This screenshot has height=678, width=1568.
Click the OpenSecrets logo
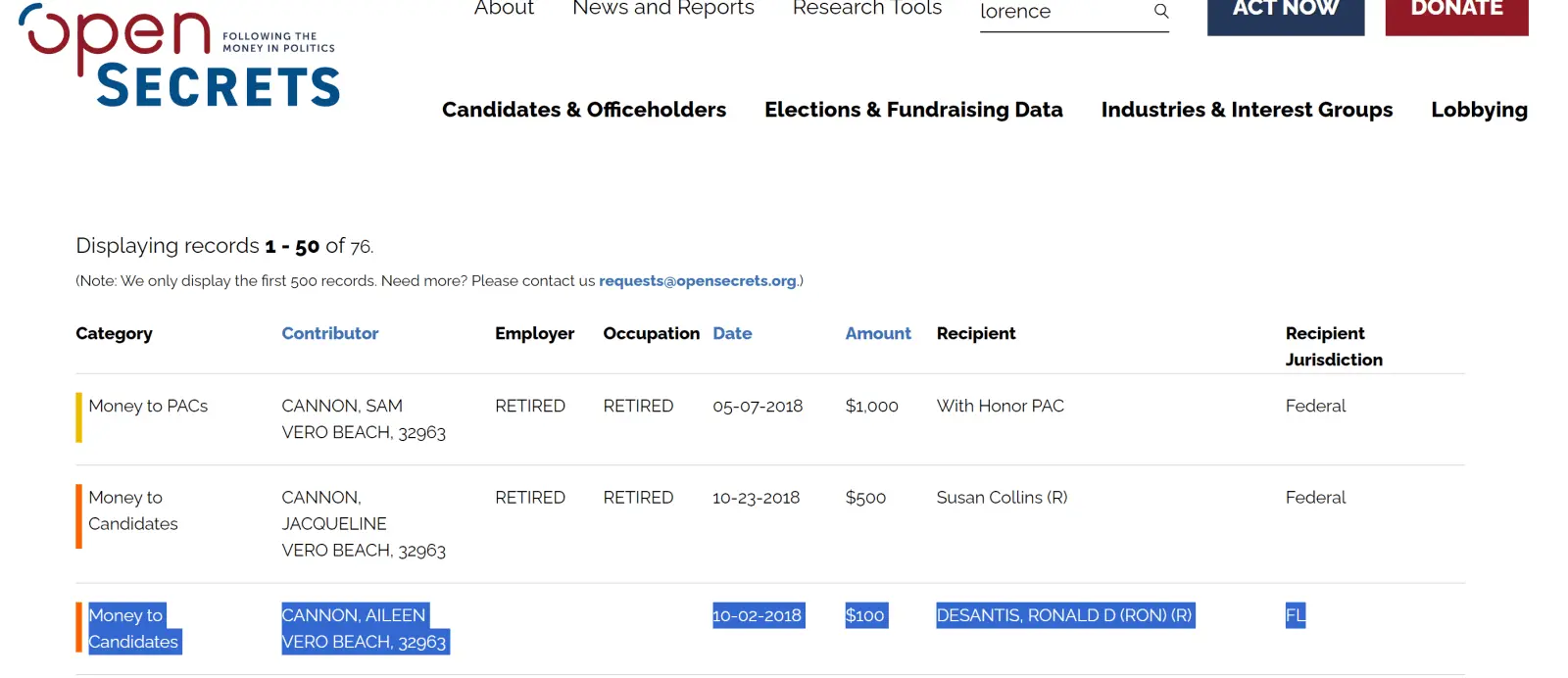[x=179, y=57]
